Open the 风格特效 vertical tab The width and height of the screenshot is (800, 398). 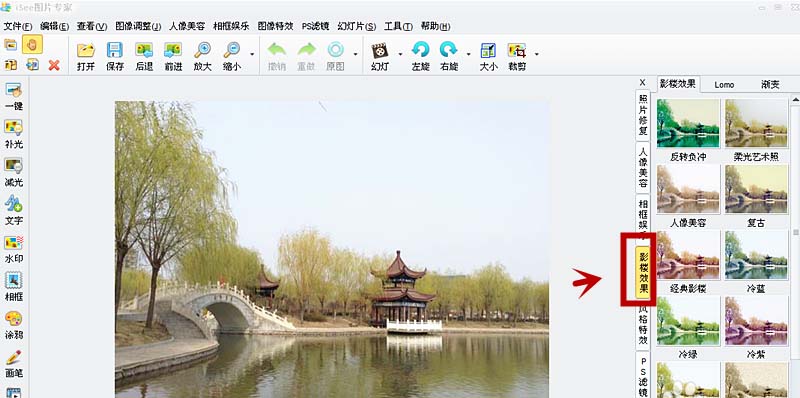coord(643,326)
